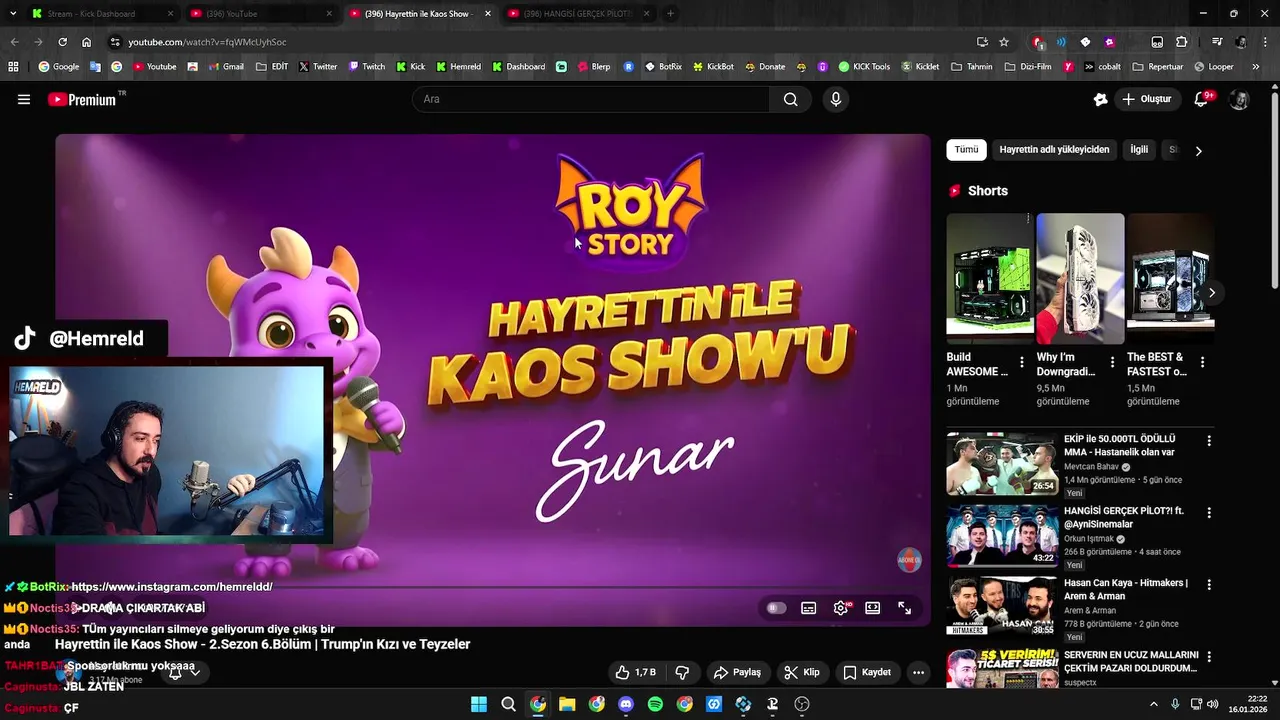Show hidden system tray icons

coord(1153,704)
